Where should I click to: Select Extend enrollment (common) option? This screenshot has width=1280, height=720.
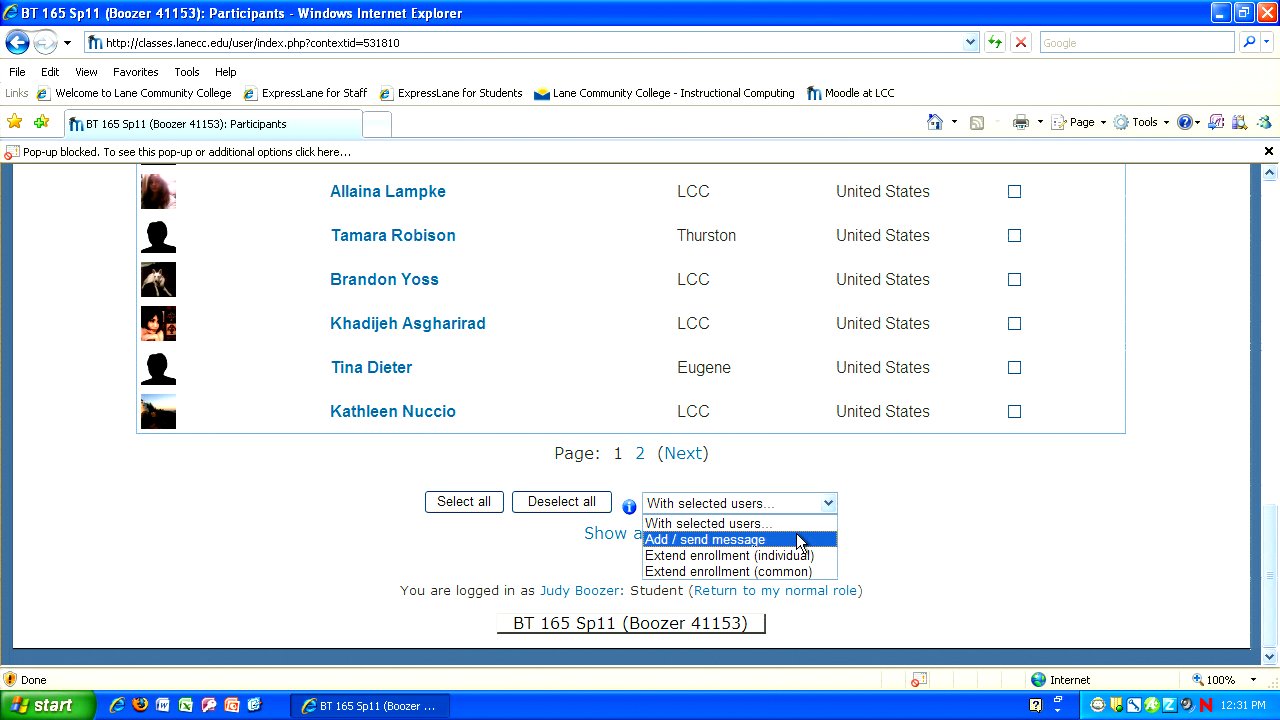coord(728,571)
